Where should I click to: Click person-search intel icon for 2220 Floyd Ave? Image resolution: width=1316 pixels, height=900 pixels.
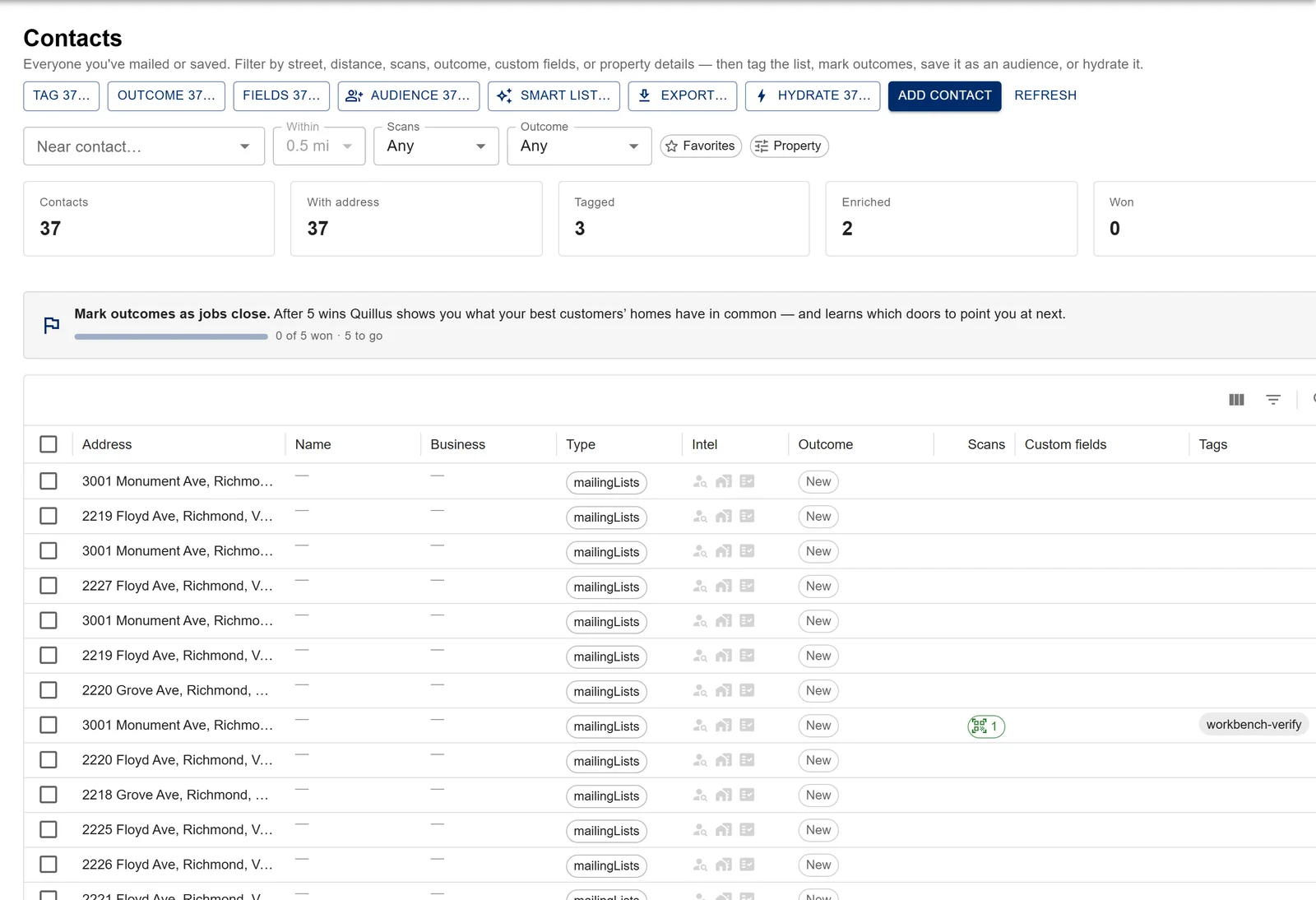click(x=700, y=761)
